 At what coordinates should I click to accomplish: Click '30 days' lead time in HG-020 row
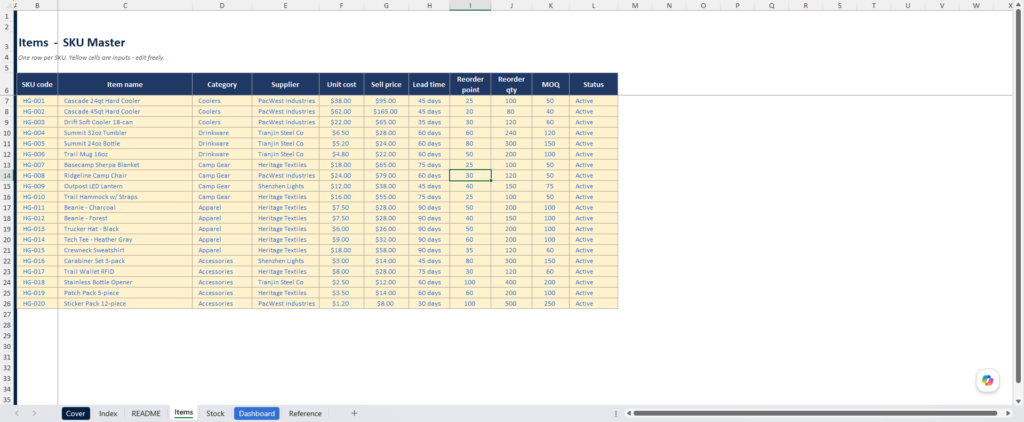(x=429, y=303)
